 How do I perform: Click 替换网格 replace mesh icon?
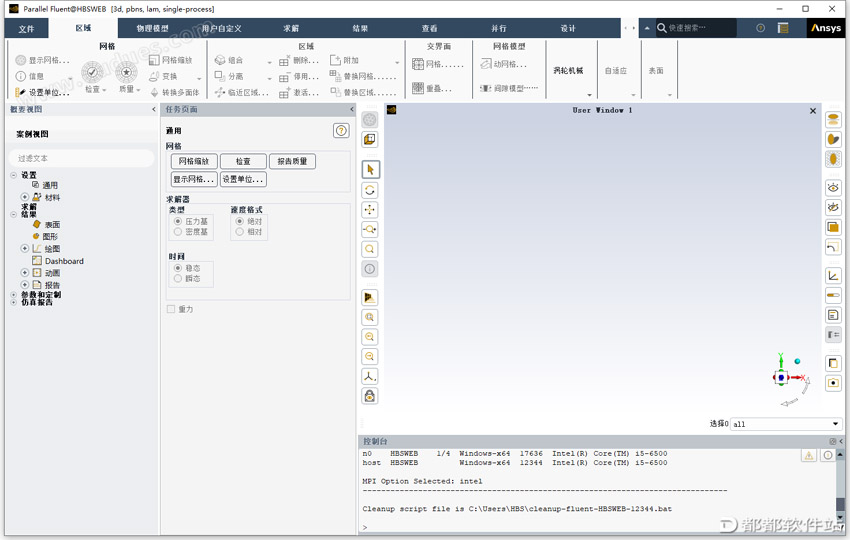(x=335, y=76)
